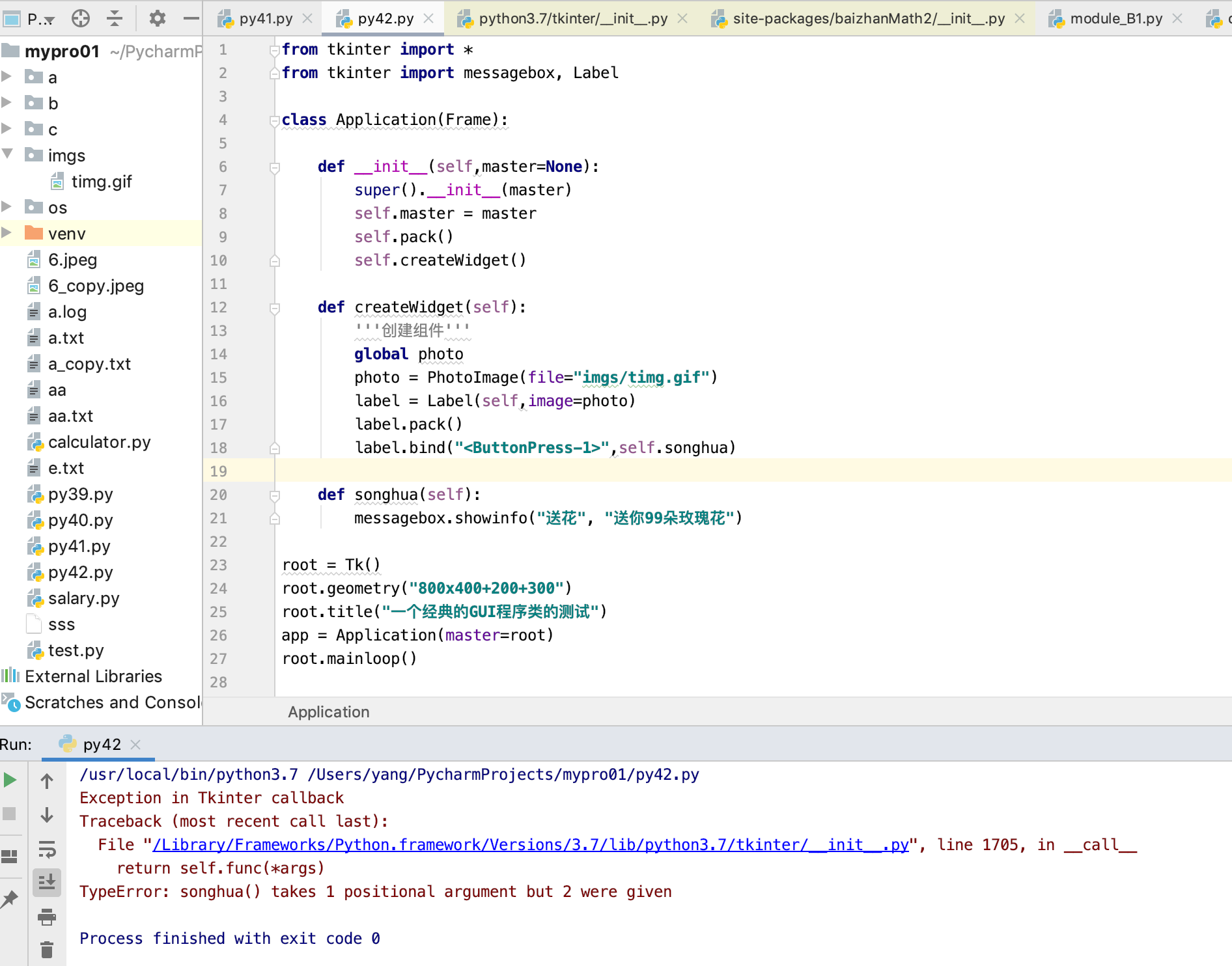Click line number 23 in the gutter
1232x966 pixels.
pos(218,565)
